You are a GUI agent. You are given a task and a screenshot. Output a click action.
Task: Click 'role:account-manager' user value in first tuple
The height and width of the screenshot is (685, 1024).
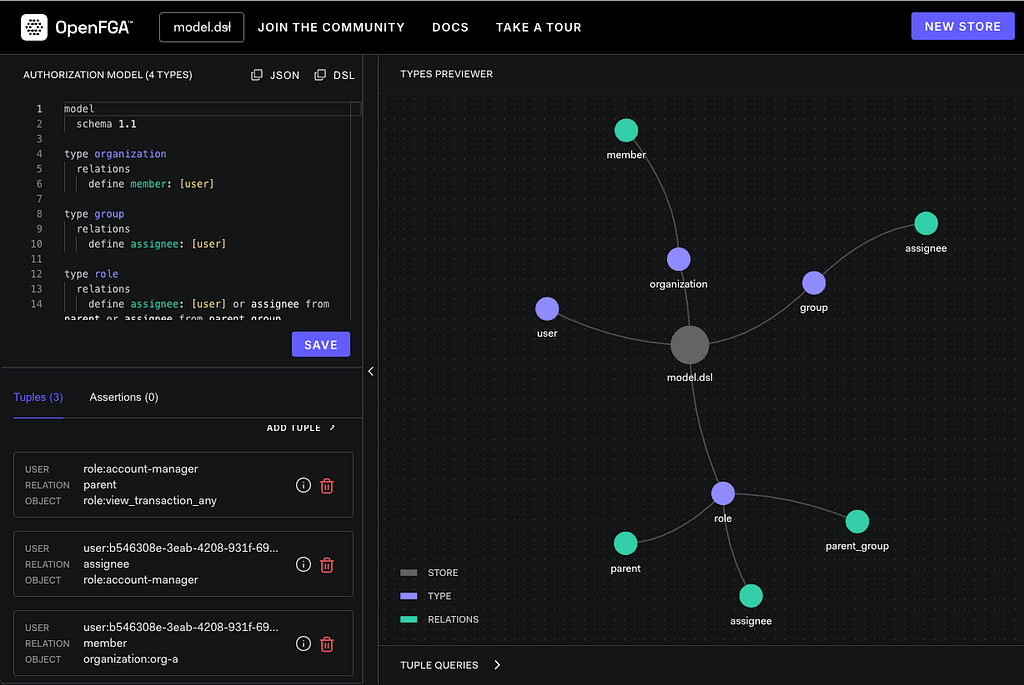140,469
